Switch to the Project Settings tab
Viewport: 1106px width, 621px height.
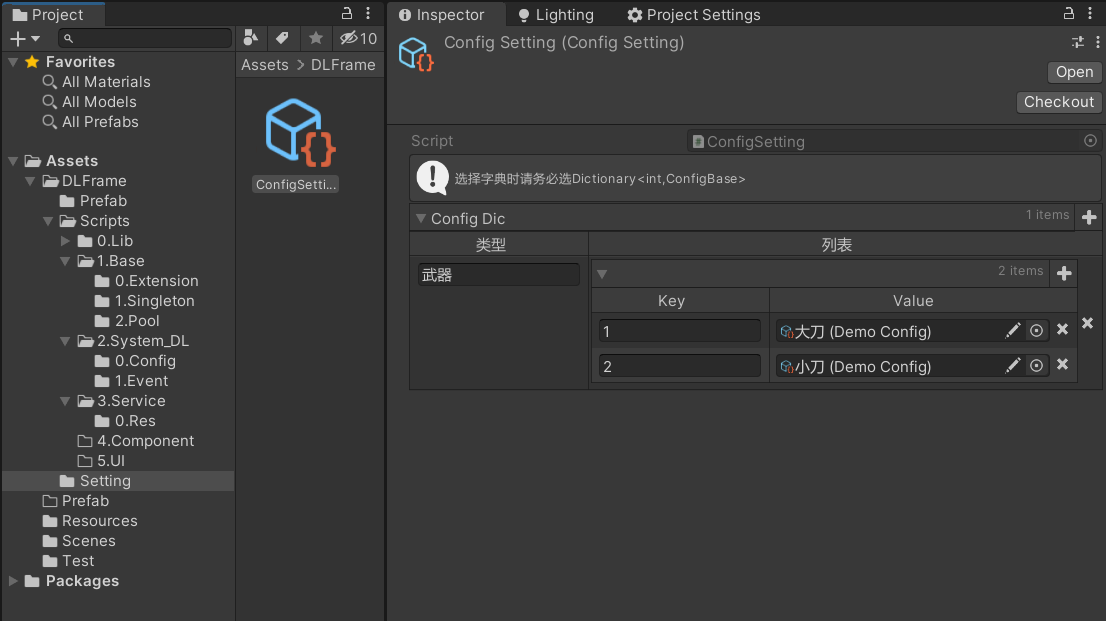[693, 15]
